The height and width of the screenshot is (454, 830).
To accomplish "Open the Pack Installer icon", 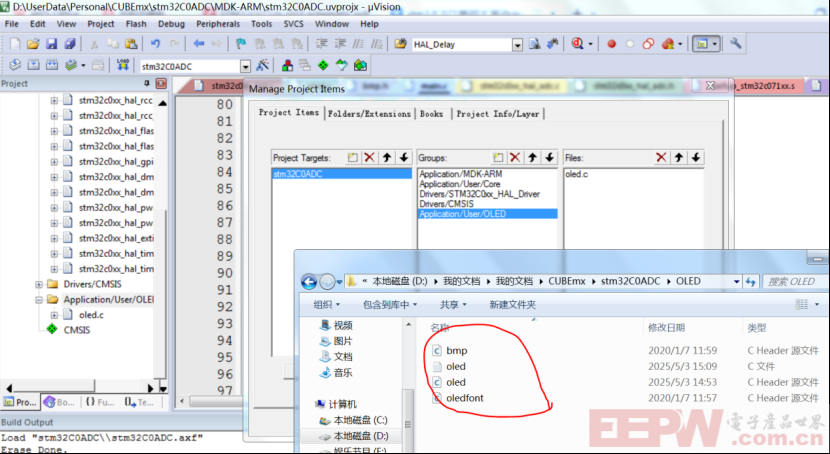I will point(360,66).
